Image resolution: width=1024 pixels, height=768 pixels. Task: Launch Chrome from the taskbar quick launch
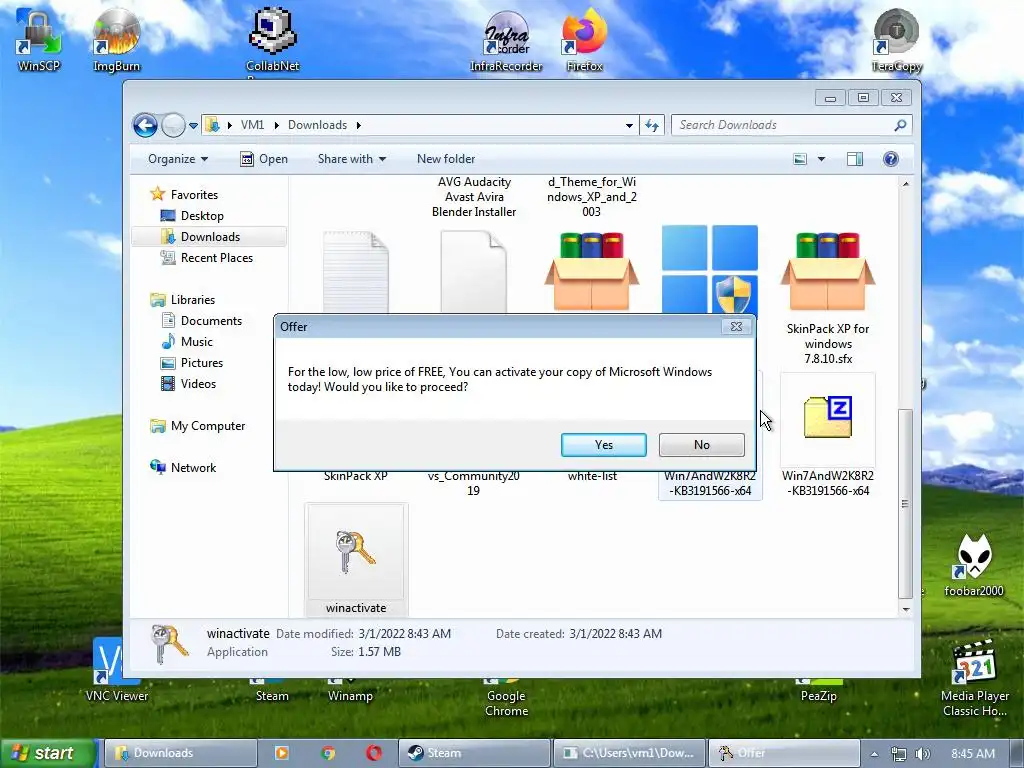tap(328, 753)
